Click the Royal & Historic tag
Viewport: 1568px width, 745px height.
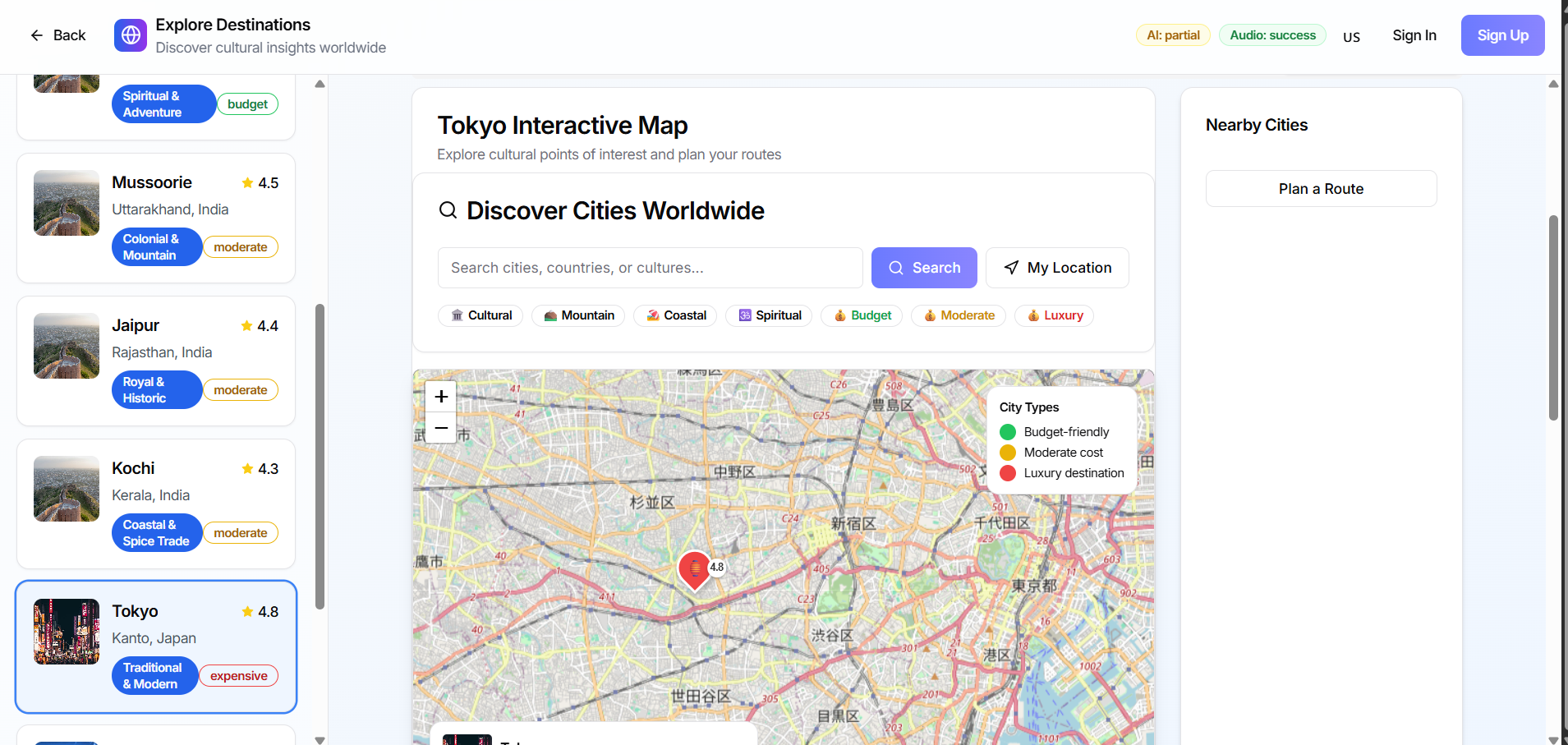157,390
